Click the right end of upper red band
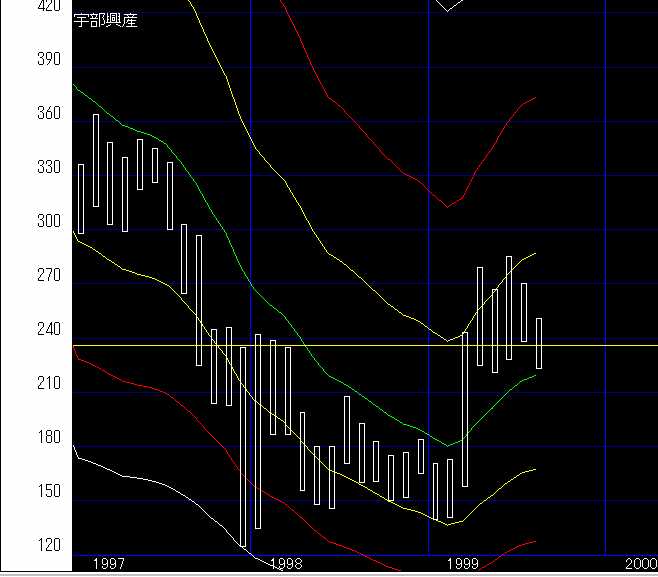658x577 pixels. pyautogui.click(x=535, y=98)
